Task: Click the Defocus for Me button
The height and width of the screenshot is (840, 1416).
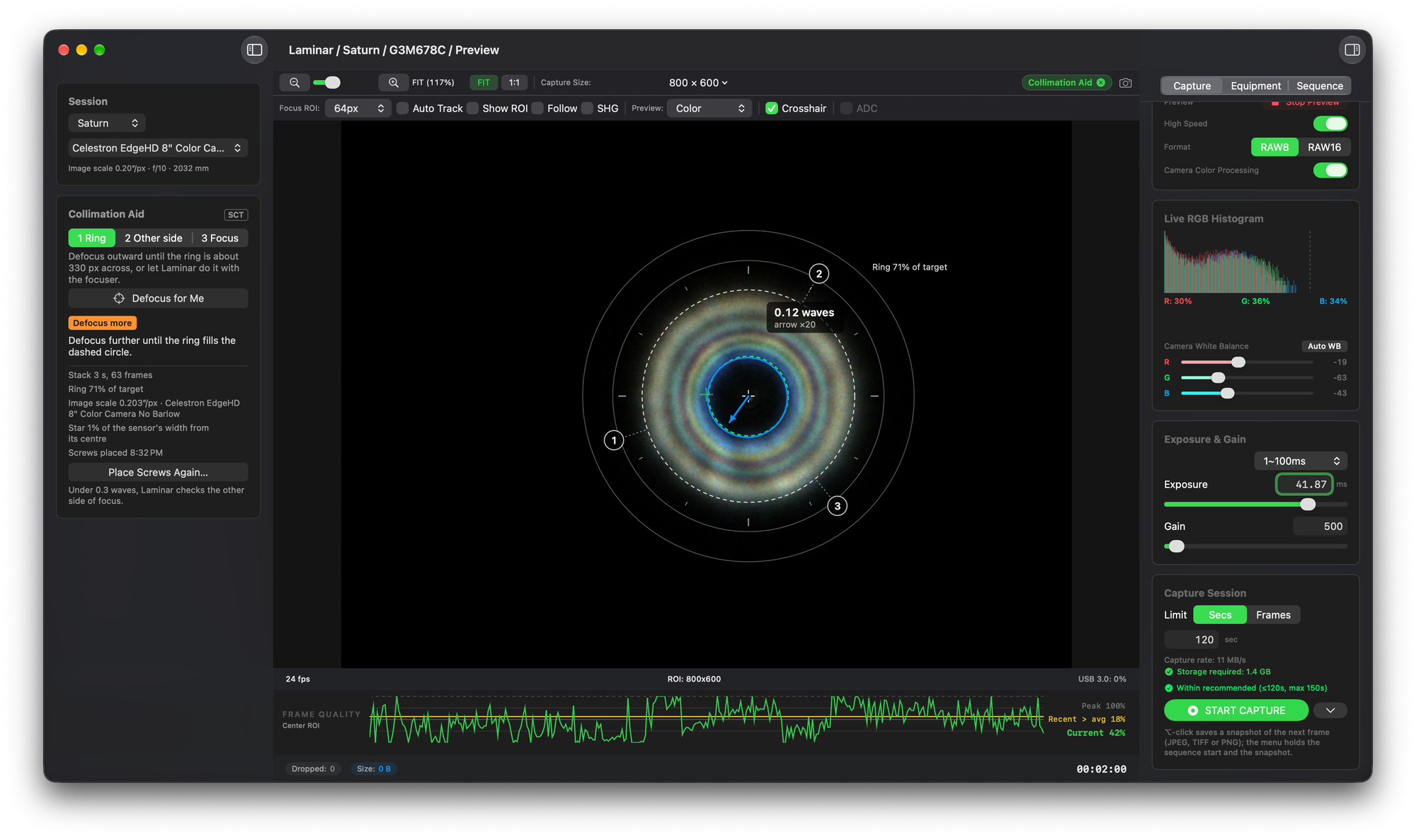Action: [x=158, y=299]
